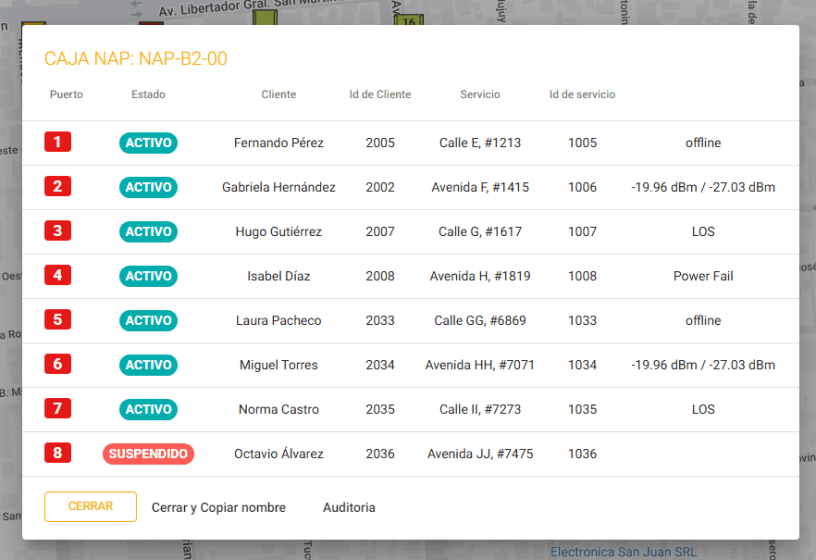This screenshot has width=816, height=560.
Task: Click the Power Fail status text
Action: click(703, 276)
